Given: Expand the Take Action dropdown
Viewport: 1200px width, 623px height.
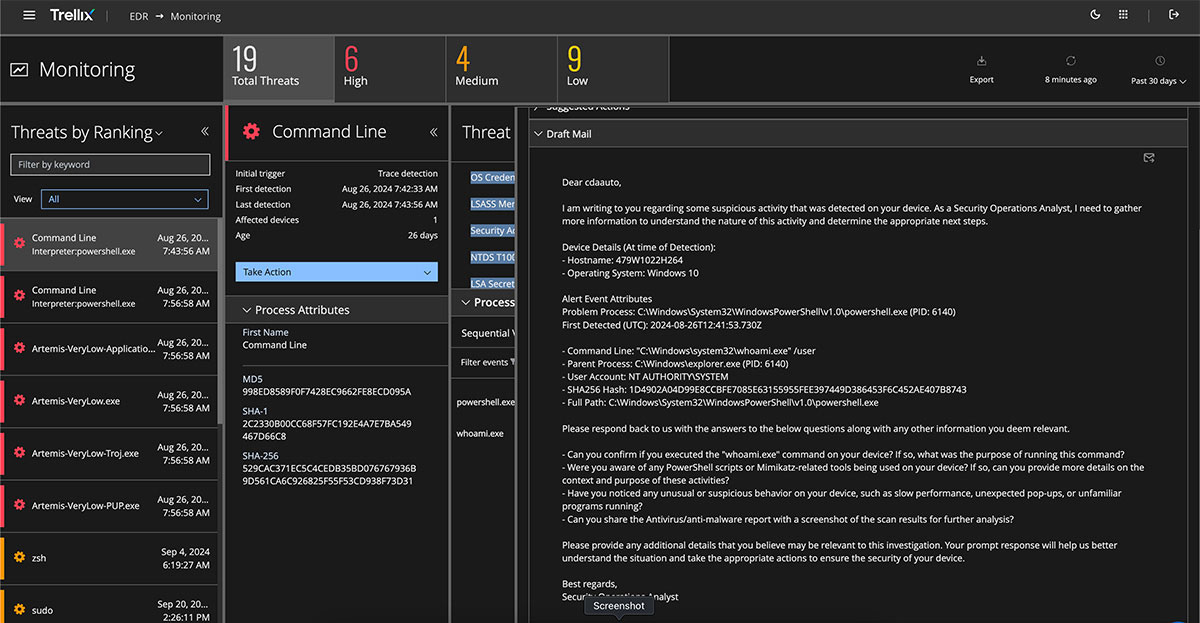Looking at the screenshot, I should [336, 272].
